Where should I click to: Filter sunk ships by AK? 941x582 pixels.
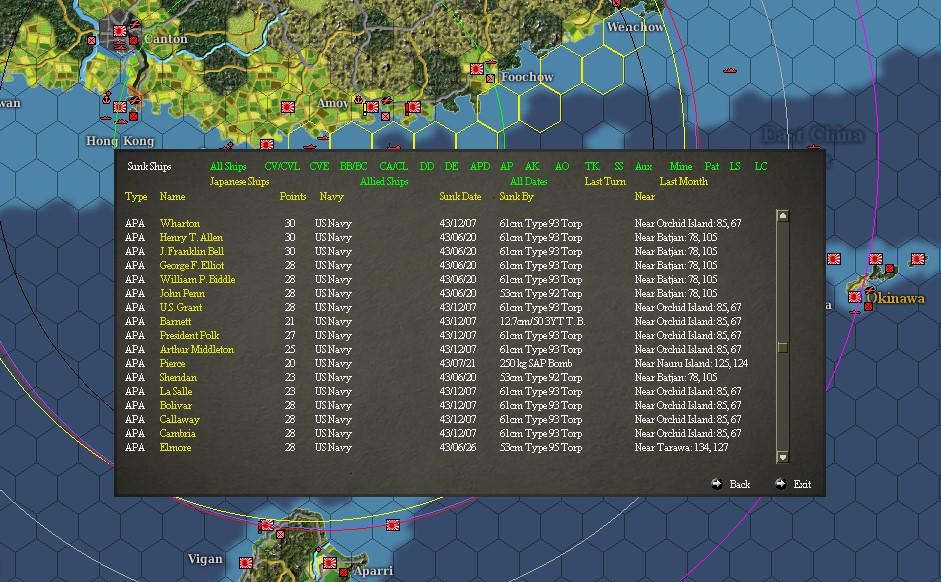(532, 166)
